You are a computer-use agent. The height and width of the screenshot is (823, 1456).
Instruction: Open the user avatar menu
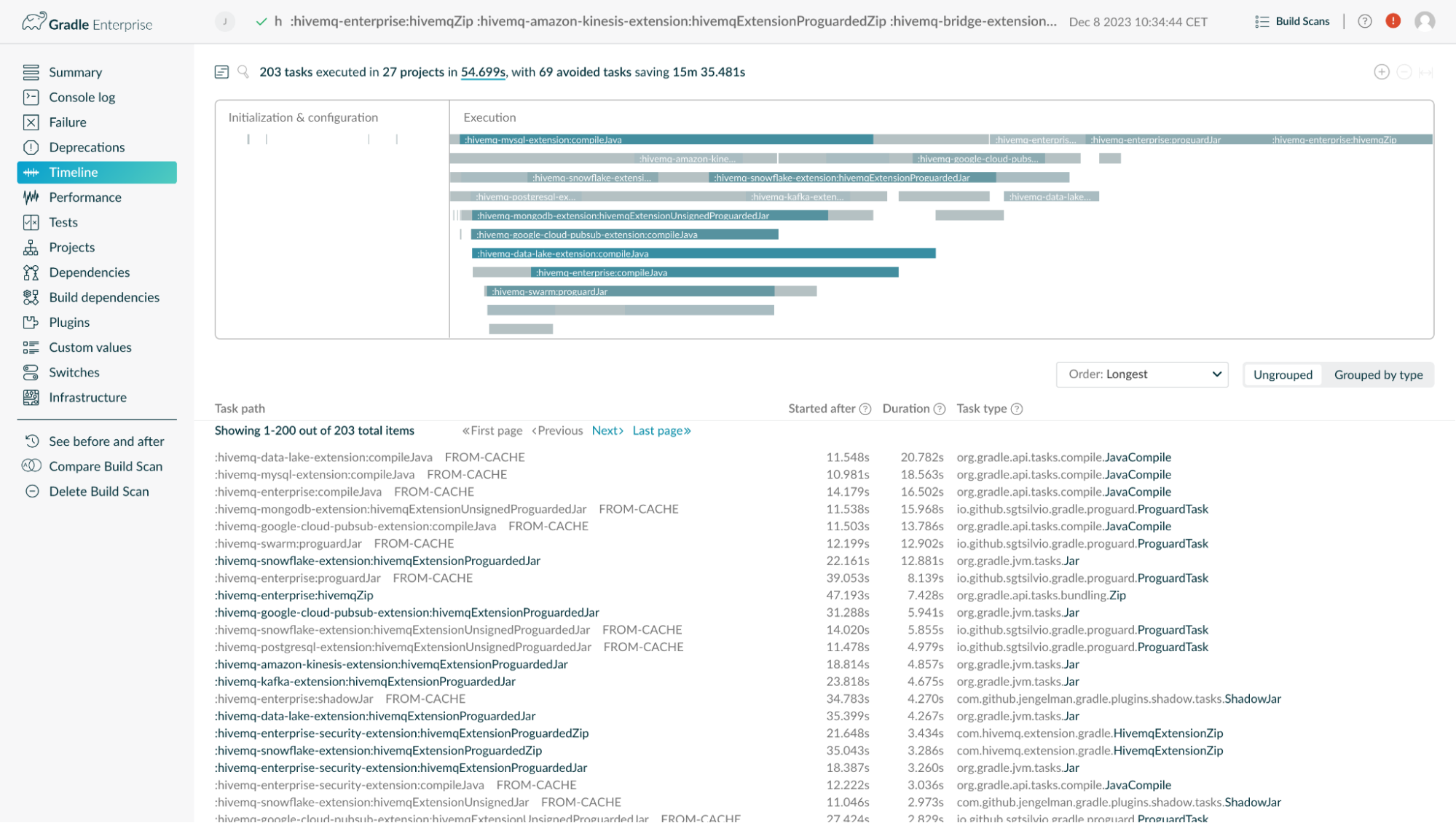point(1424,21)
